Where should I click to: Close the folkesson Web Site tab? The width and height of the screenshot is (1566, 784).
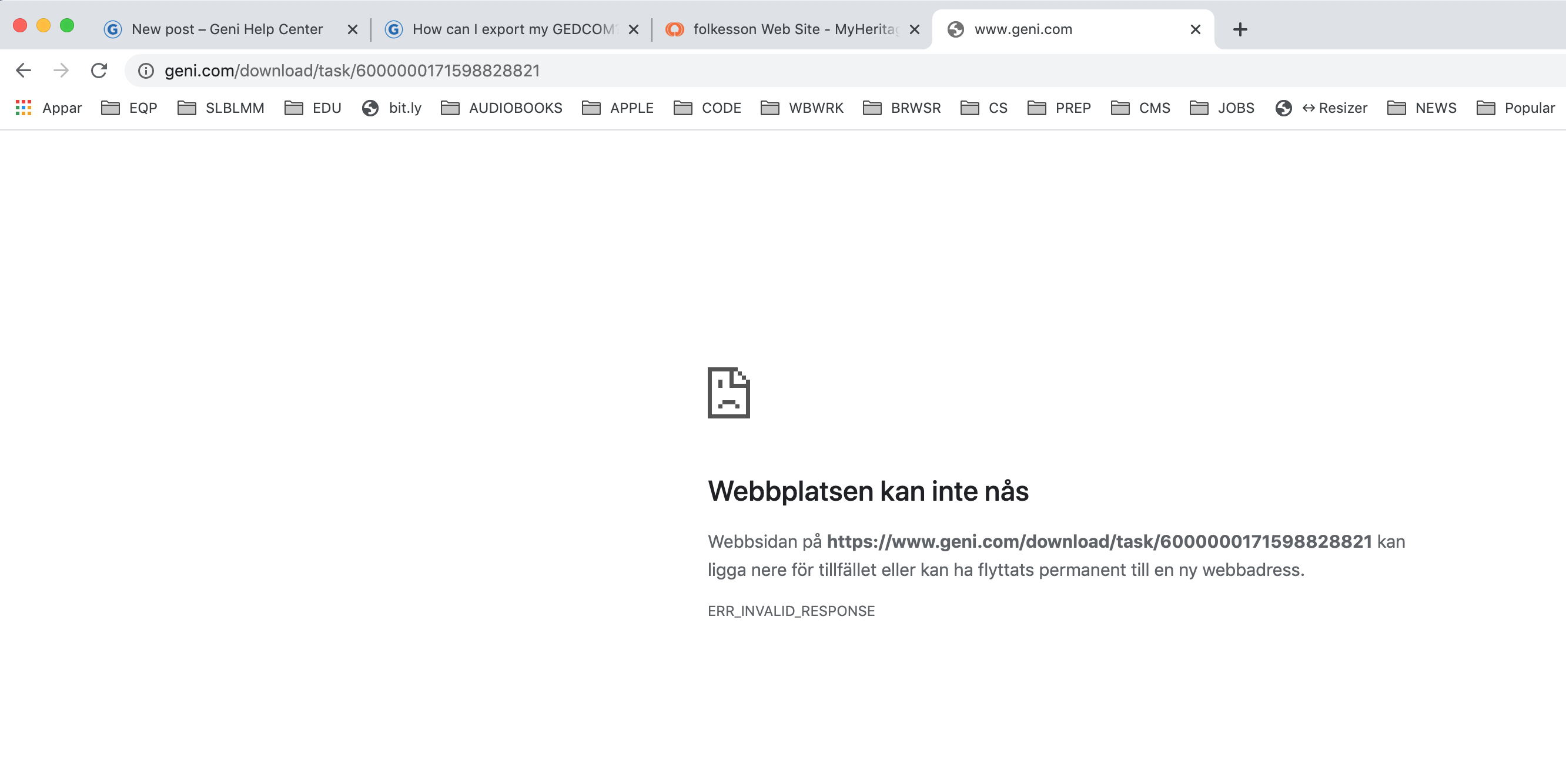[x=914, y=29]
